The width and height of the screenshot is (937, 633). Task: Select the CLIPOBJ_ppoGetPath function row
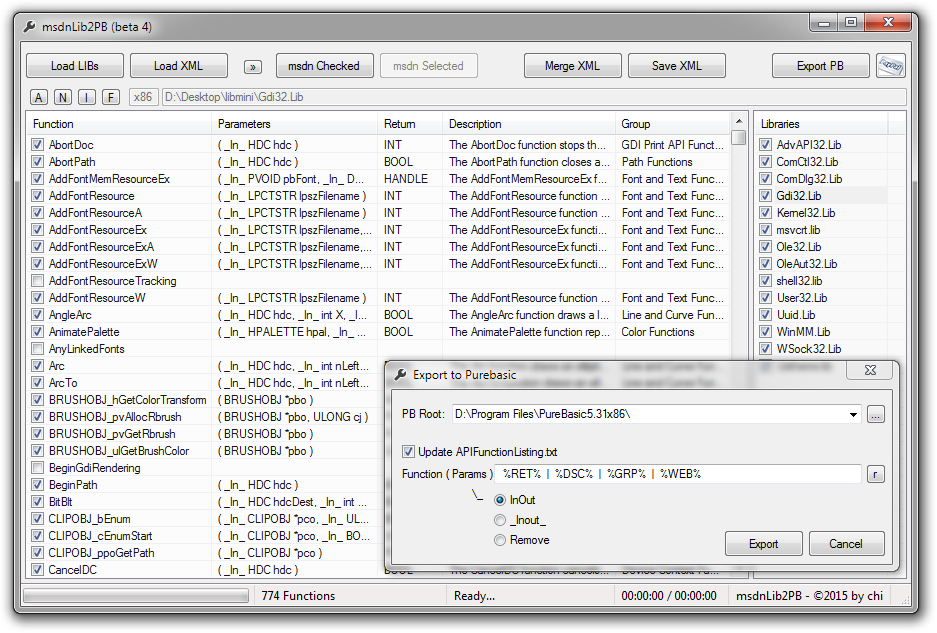click(207, 553)
